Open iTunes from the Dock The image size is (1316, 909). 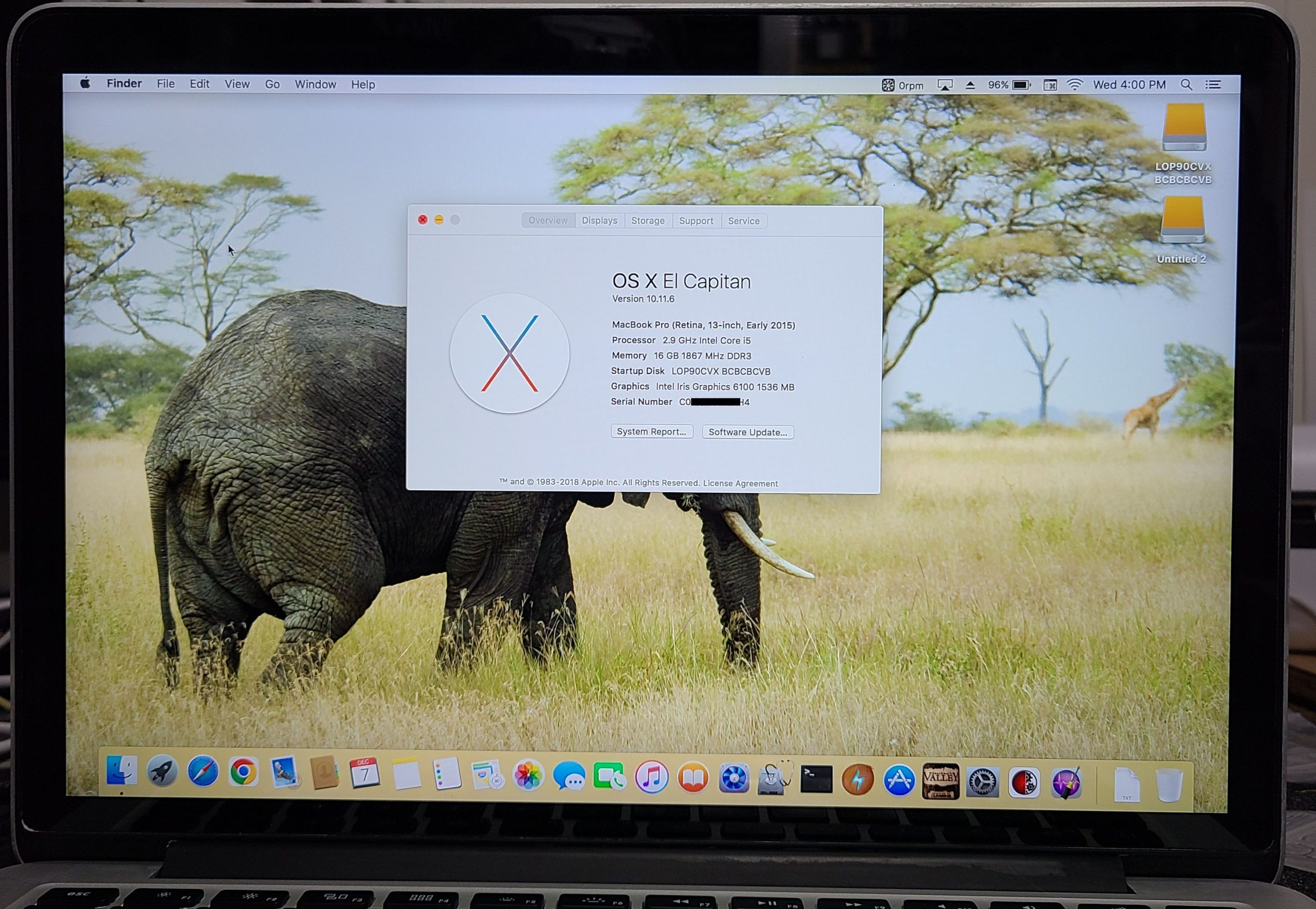tap(651, 777)
